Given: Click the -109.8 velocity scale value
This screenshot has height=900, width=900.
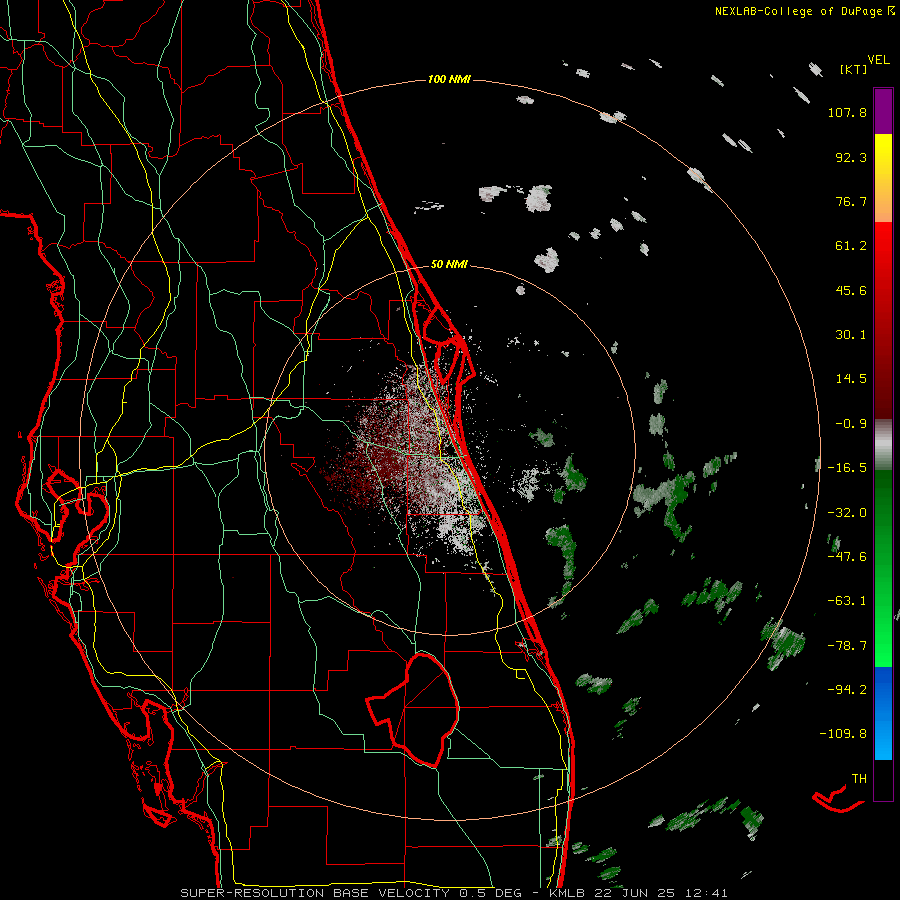Looking at the screenshot, I should click(844, 734).
